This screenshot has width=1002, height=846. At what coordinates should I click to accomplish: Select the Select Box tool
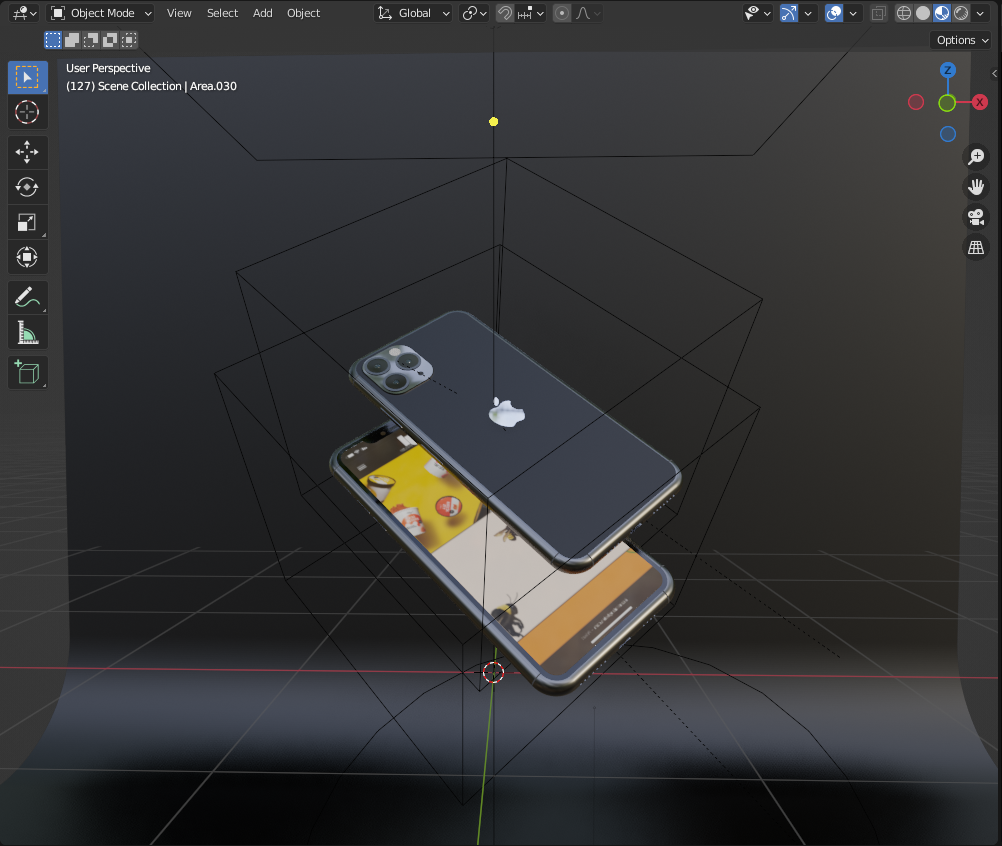pos(27,77)
